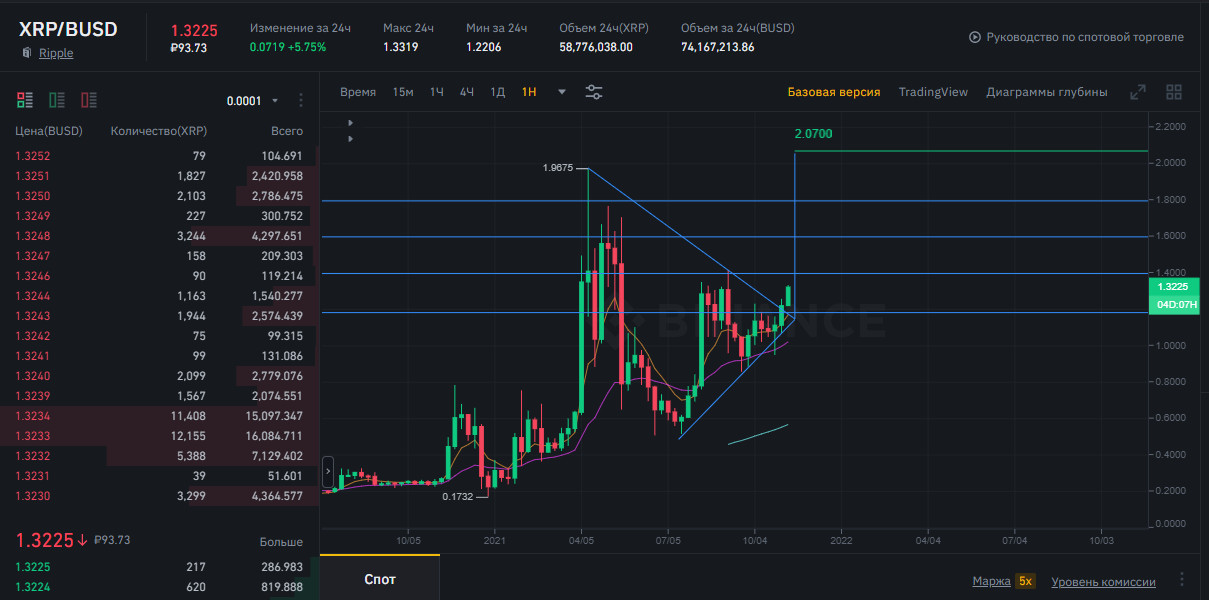Click Больше to view more trades
The width and height of the screenshot is (1209, 600).
click(x=281, y=542)
